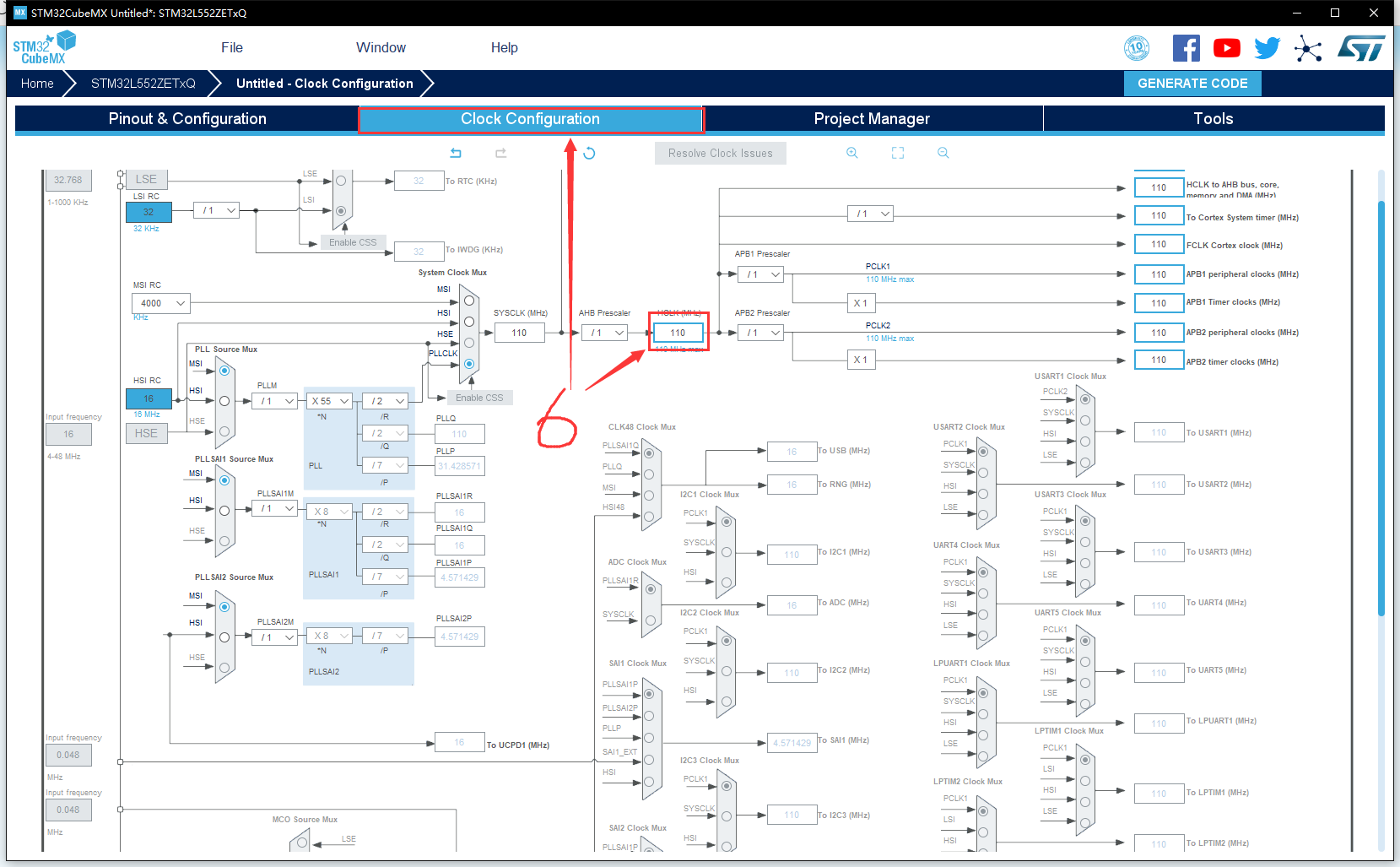
Task: Click the LSE input frequency 32.768 field
Action: click(x=68, y=180)
